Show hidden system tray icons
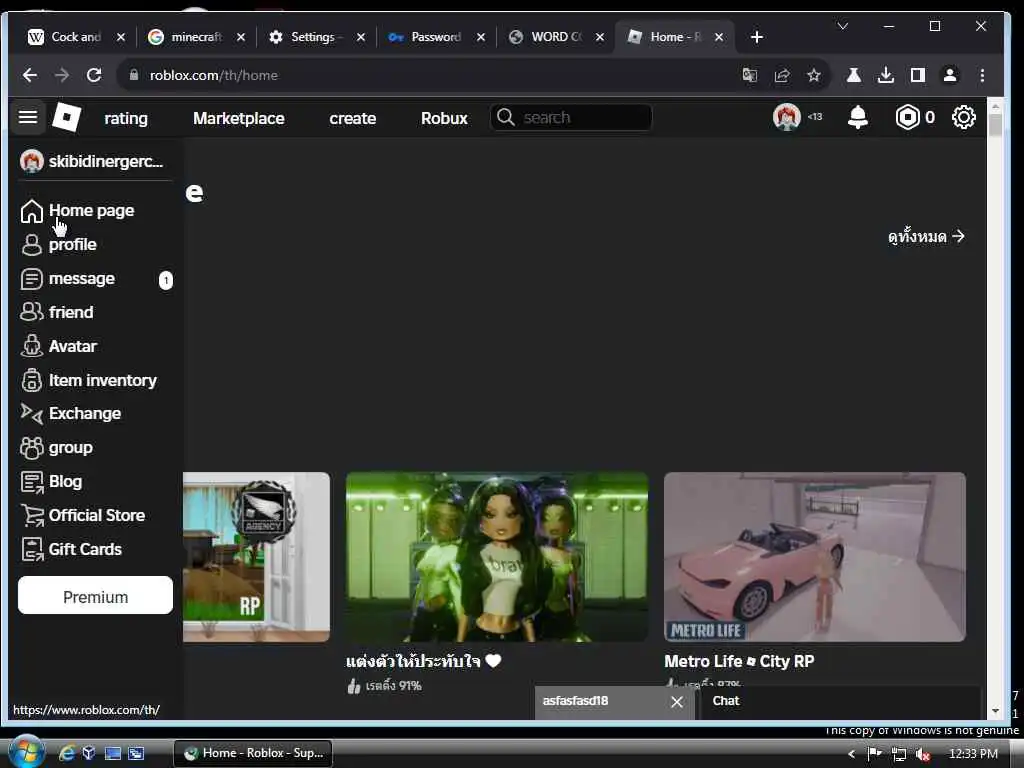Screen dimensions: 1024x768 [x=852, y=754]
